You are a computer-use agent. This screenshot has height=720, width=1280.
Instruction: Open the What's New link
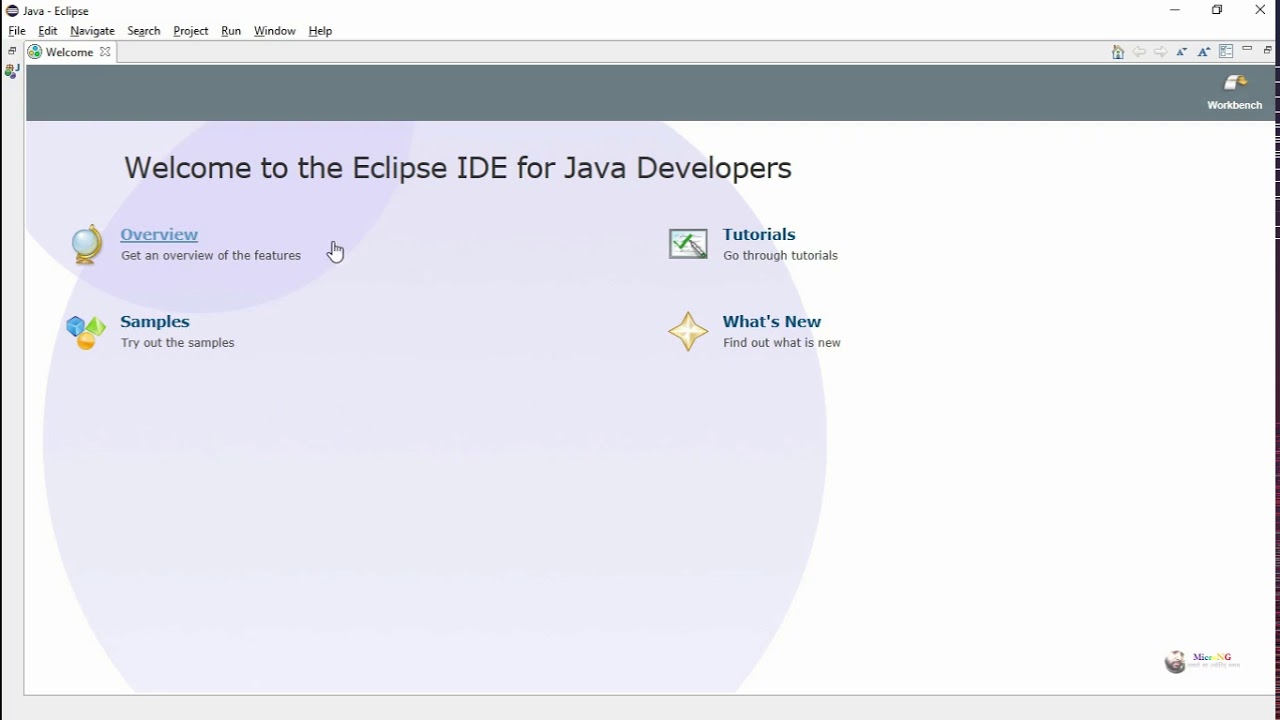pos(772,321)
